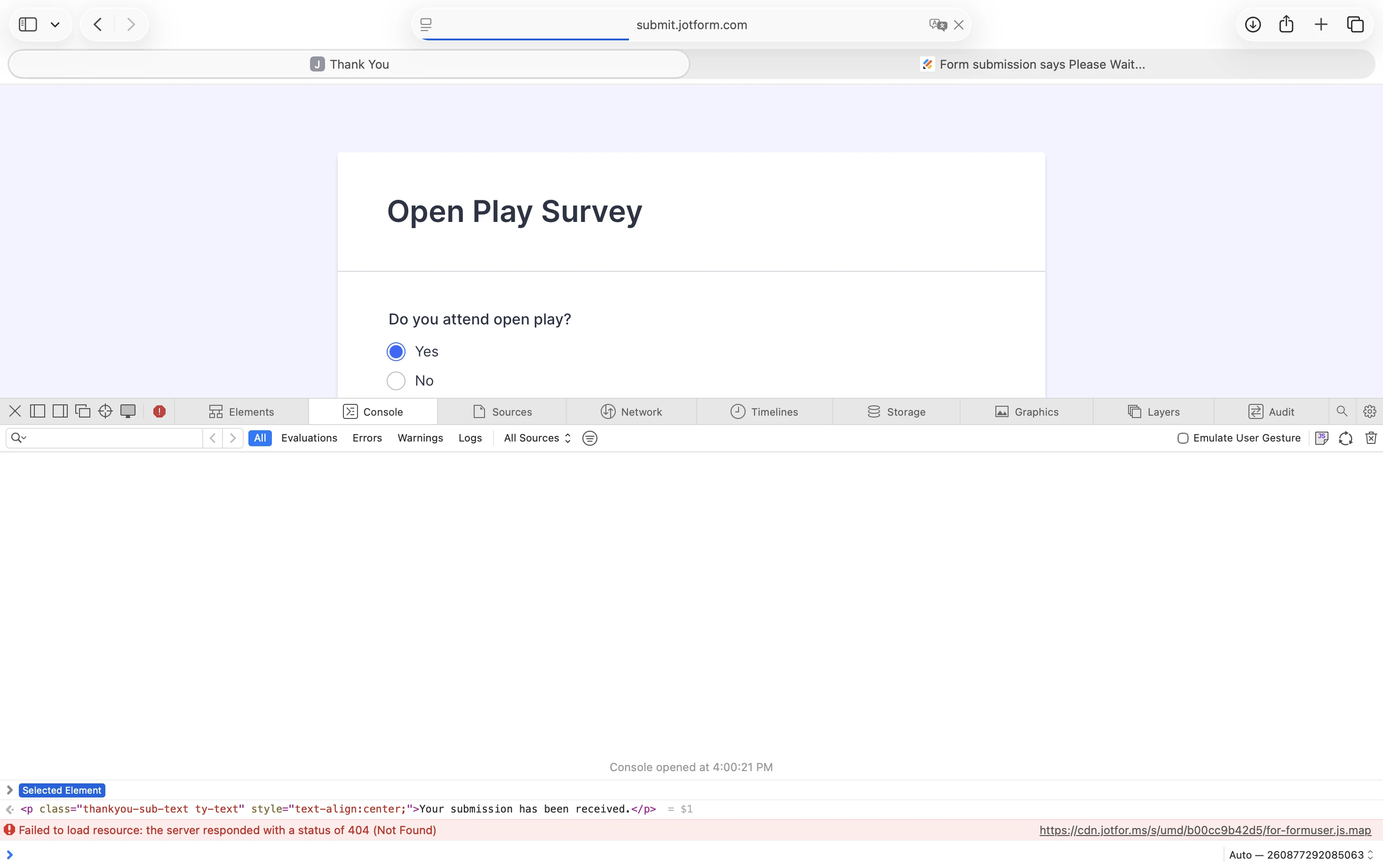Open a new tab with the plus icon

tap(1321, 24)
